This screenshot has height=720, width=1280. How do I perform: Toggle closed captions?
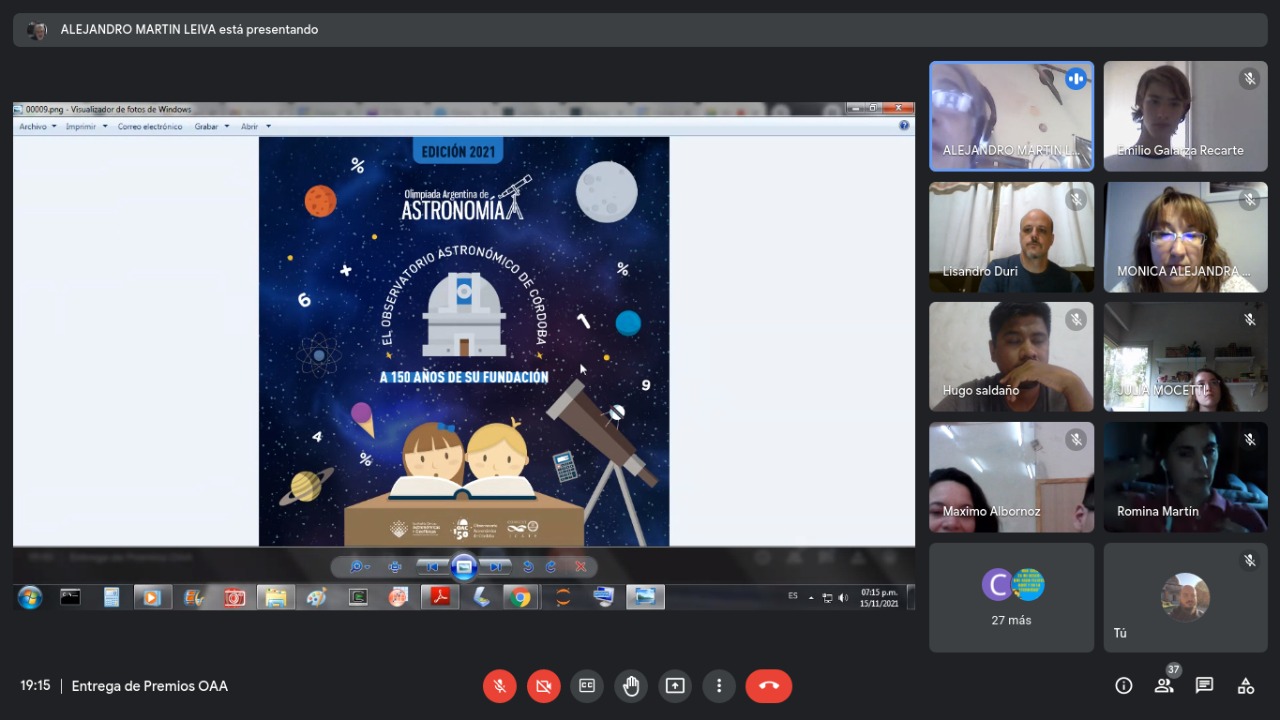(587, 686)
